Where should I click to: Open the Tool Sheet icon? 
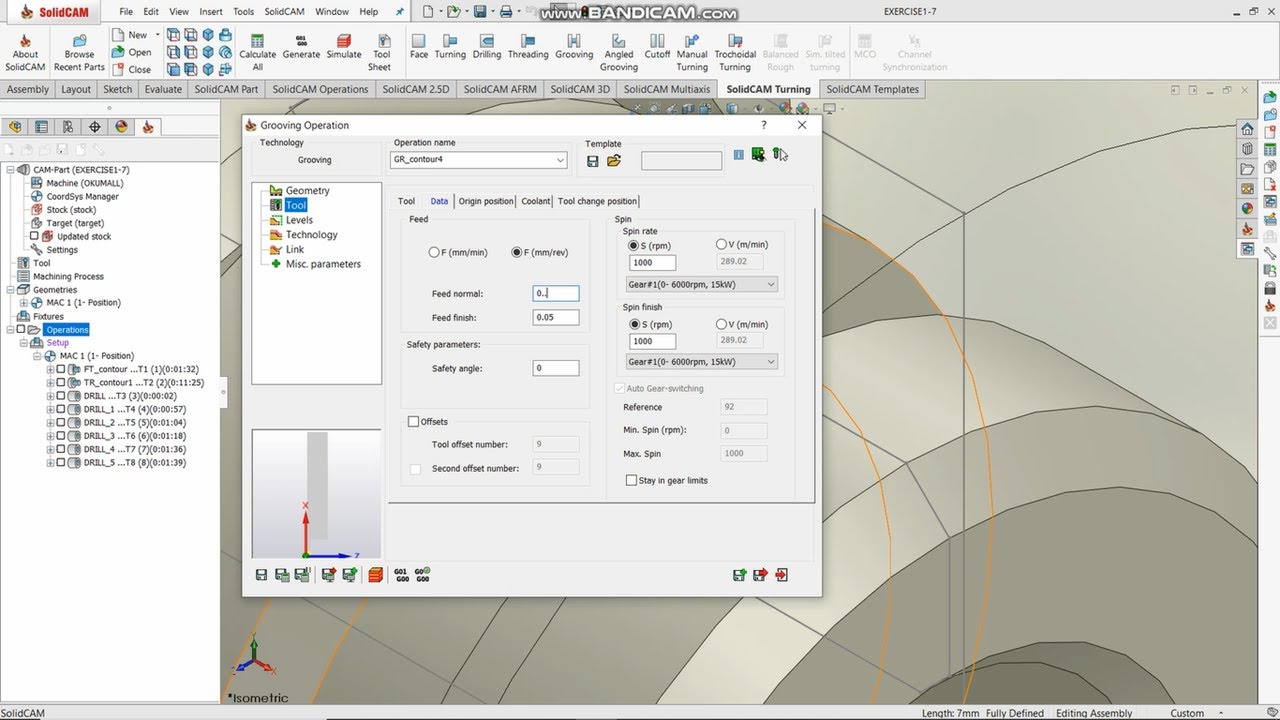380,53
